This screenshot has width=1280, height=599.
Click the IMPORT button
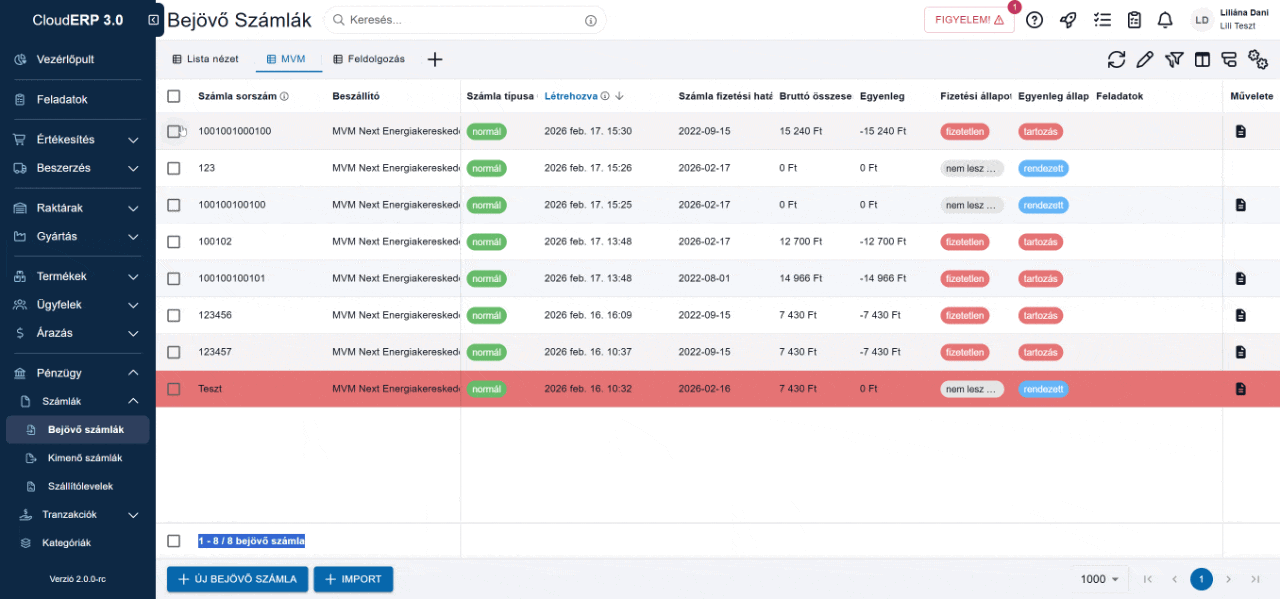(x=353, y=579)
